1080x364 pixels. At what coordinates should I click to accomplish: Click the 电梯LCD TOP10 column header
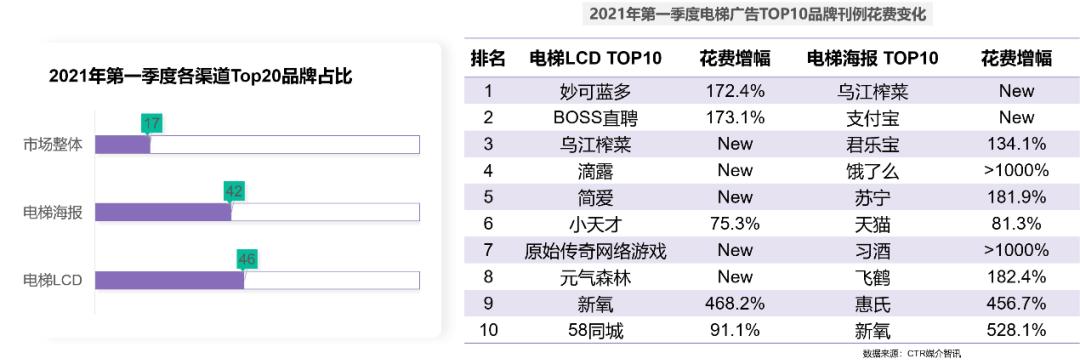[594, 59]
